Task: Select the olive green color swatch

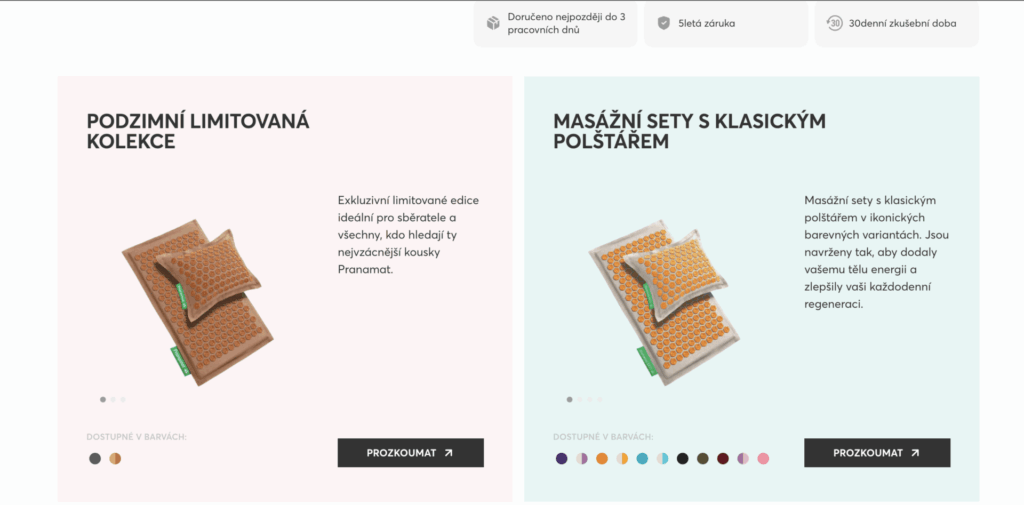Action: pos(703,459)
